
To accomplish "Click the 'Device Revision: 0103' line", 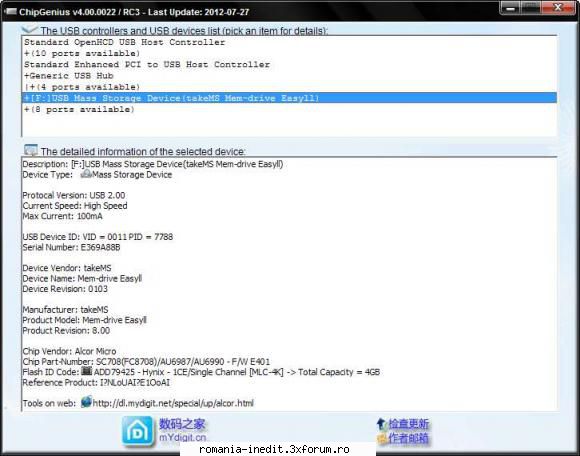I will [x=65, y=289].
